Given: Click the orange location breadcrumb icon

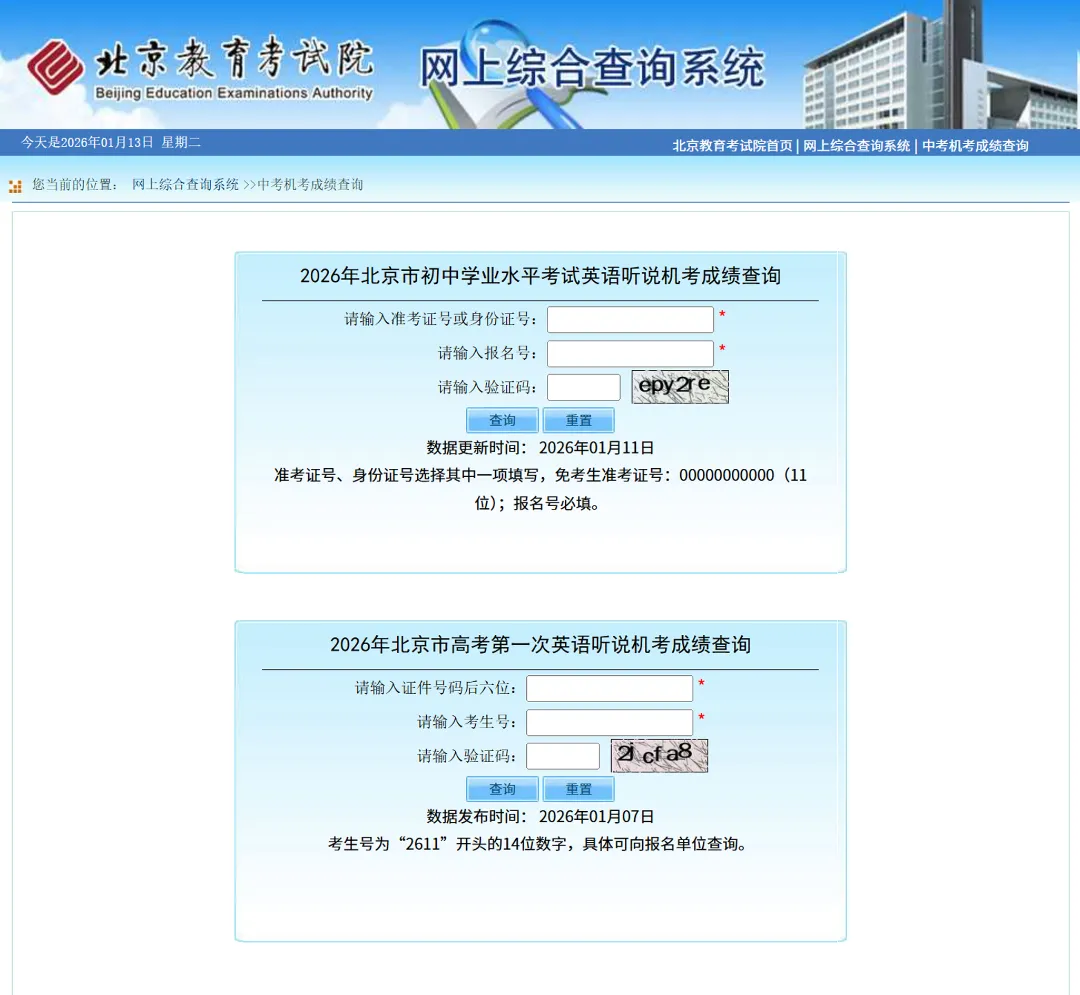Looking at the screenshot, I should pos(15,186).
